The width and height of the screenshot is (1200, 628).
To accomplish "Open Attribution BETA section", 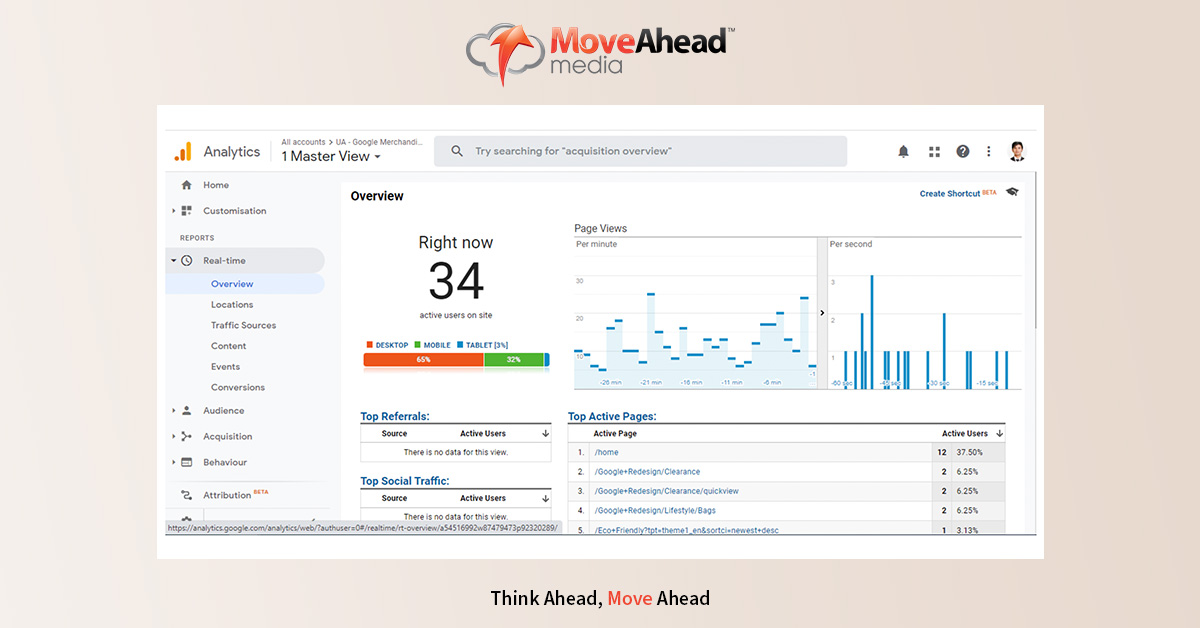I will tap(235, 495).
